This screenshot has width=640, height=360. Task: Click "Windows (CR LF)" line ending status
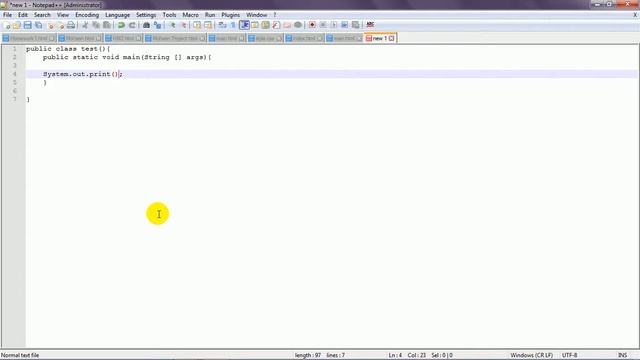[531, 355]
